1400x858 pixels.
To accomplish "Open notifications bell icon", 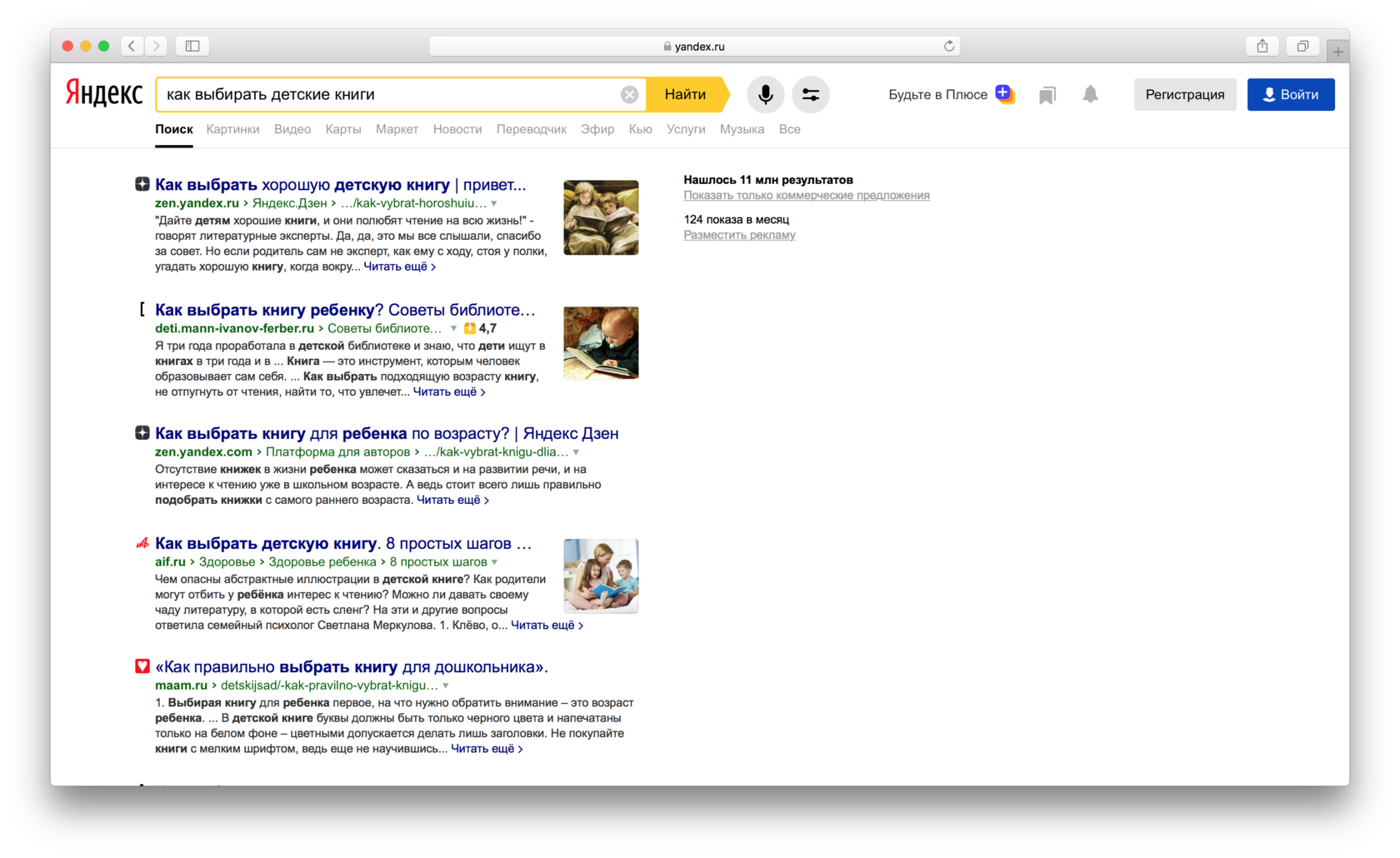I will [x=1090, y=94].
